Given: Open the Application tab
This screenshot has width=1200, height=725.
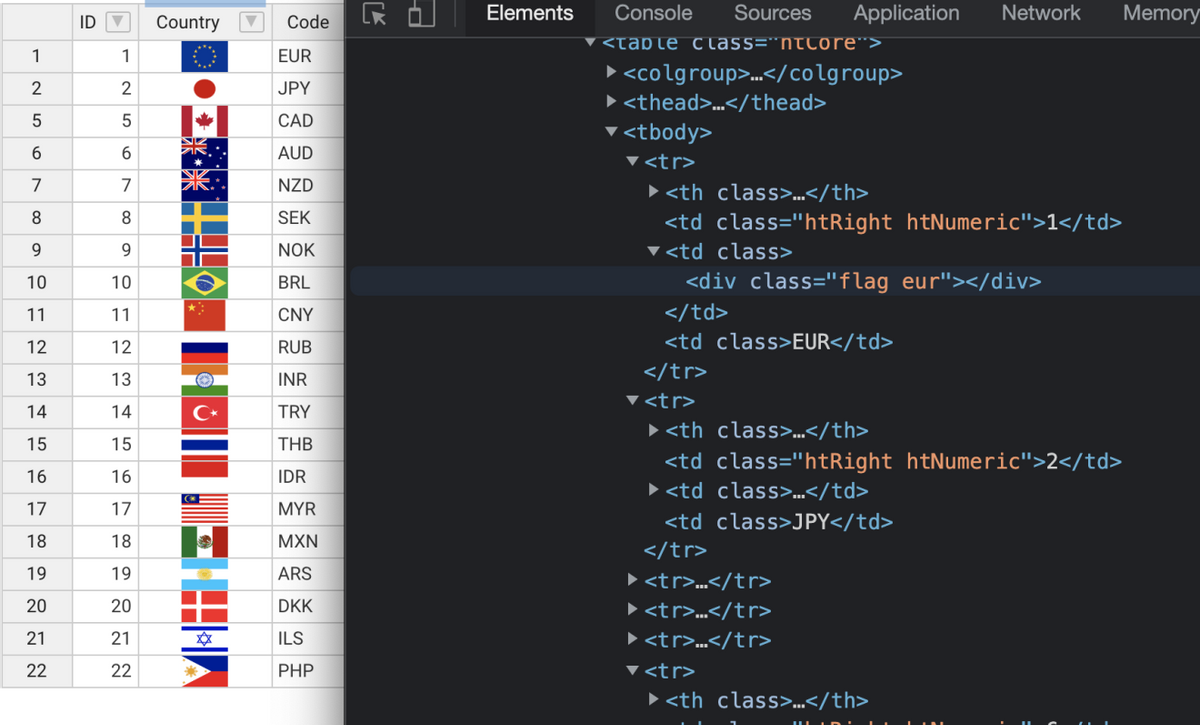Looking at the screenshot, I should (x=906, y=13).
